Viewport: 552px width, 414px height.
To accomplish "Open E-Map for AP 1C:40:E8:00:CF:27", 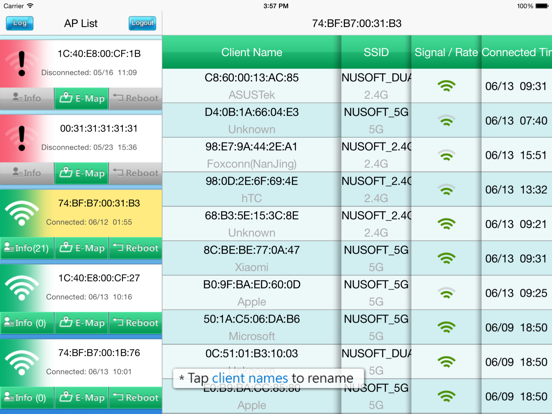I will (82, 323).
